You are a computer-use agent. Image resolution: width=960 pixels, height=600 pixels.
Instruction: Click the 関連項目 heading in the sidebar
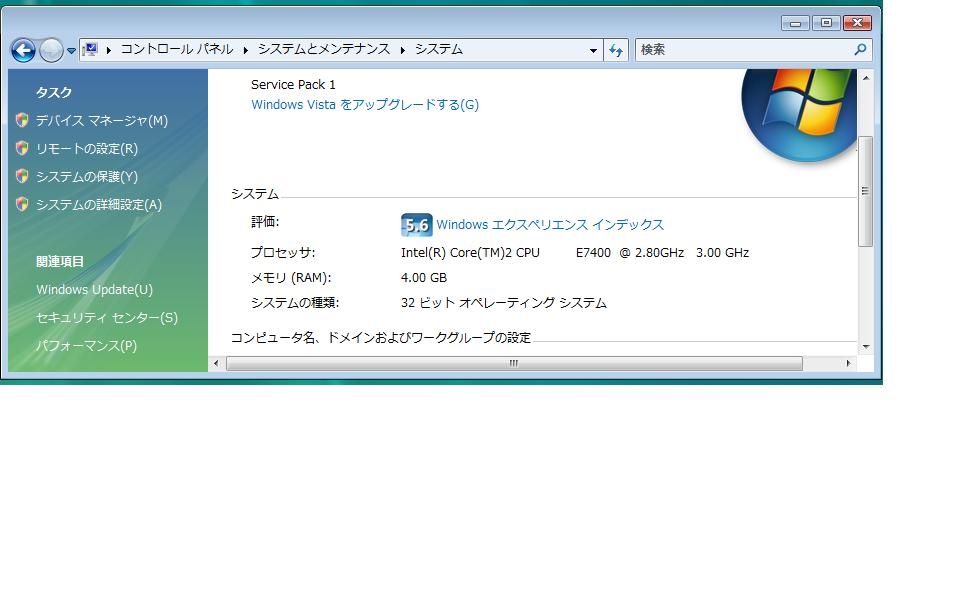(60, 261)
